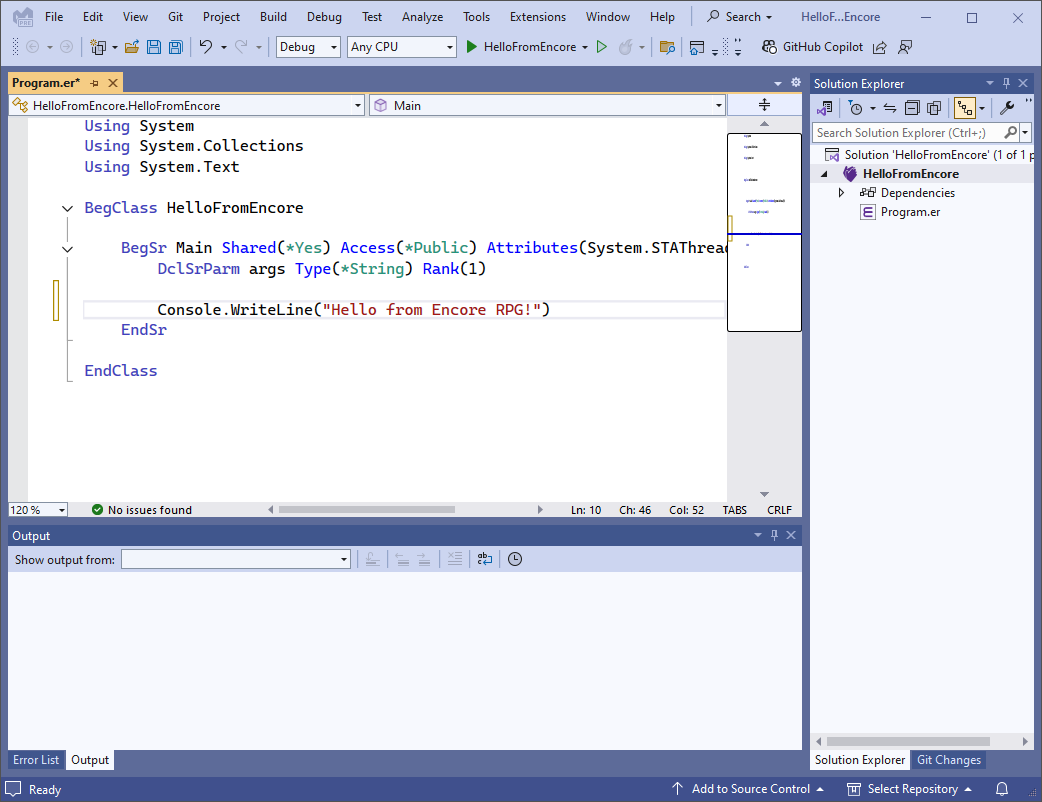Screen dimensions: 1042x802
Task: Open the Show output from dropdown
Action: [236, 559]
